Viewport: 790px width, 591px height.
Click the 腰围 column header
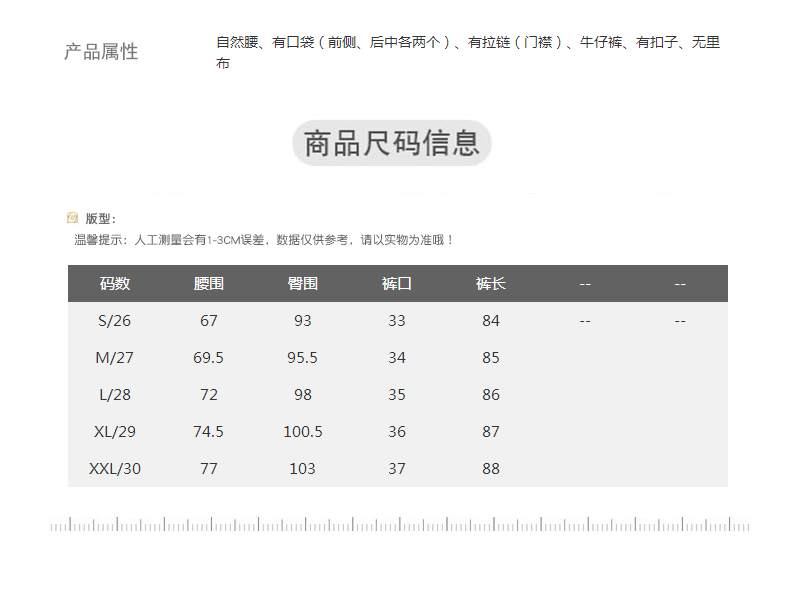pos(209,284)
